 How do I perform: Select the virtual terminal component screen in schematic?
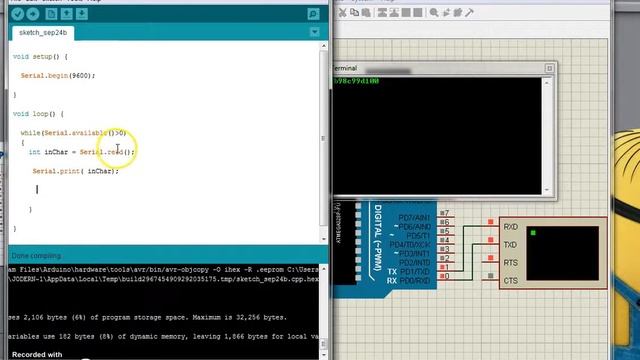(562, 253)
